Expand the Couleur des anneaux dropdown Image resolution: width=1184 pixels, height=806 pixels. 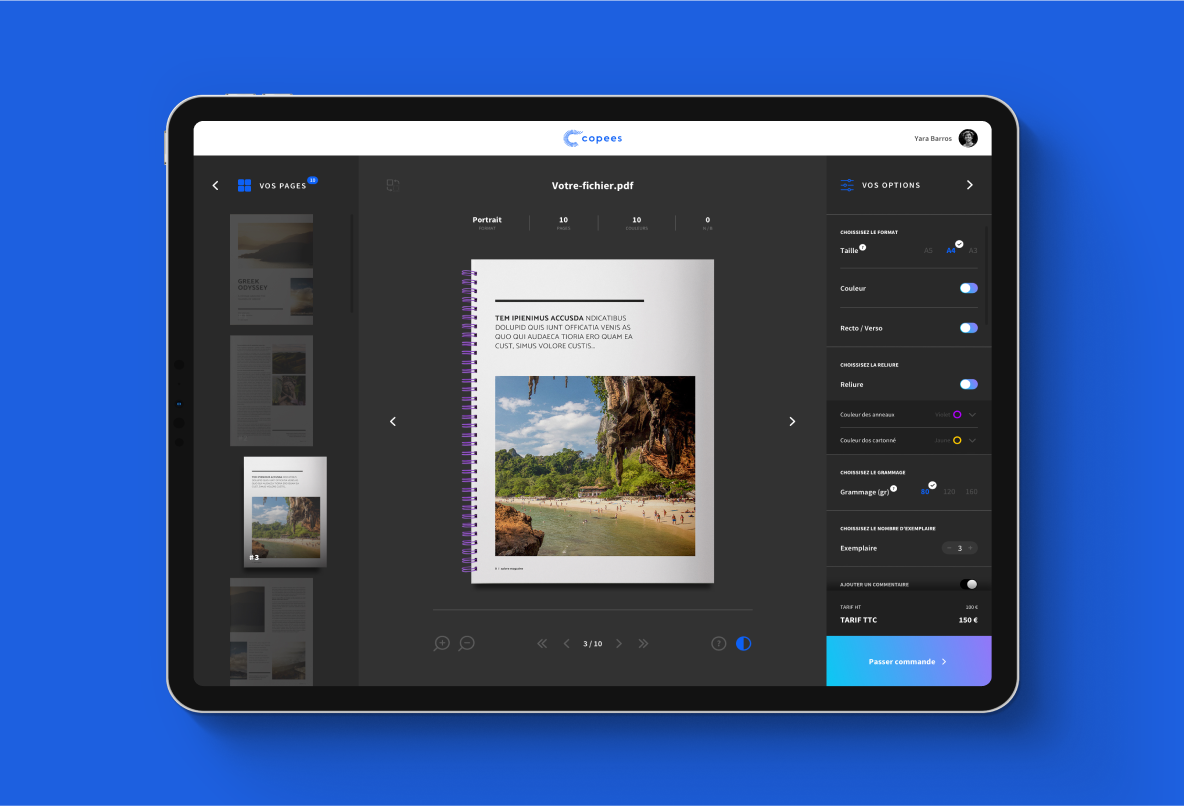(x=972, y=414)
